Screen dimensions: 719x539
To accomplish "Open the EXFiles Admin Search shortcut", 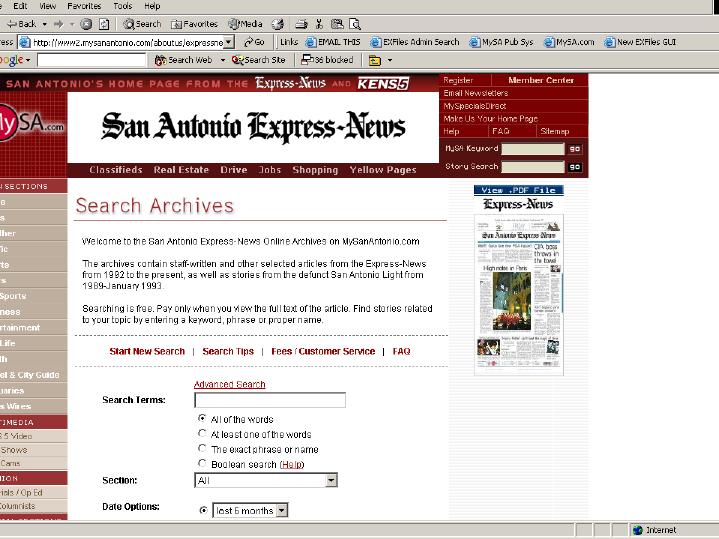I will pyautogui.click(x=415, y=42).
